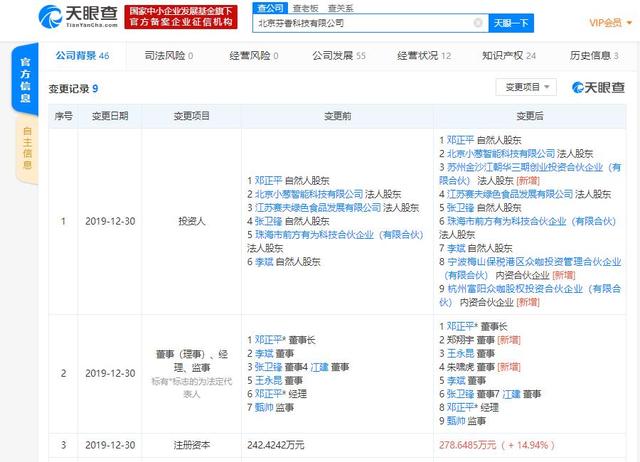Open 王永昆 董事 link in 变更后 column
This screenshot has height=462, width=640.
460,353
